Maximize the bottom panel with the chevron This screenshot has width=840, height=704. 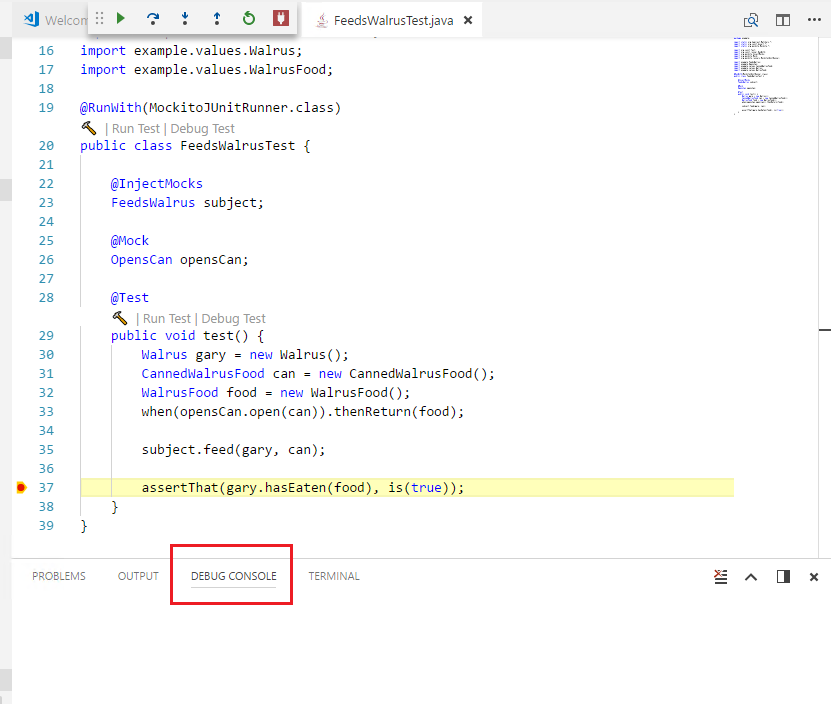click(751, 576)
